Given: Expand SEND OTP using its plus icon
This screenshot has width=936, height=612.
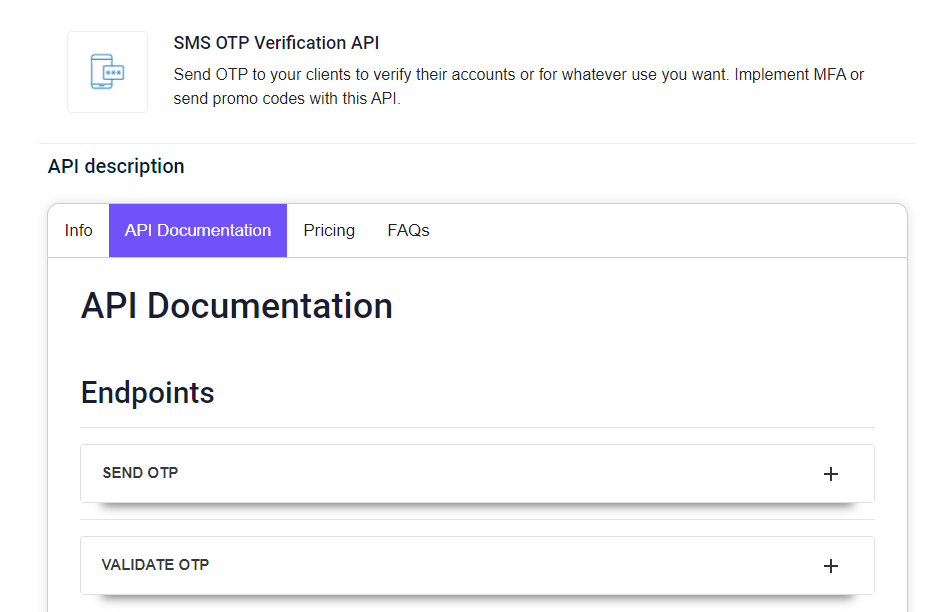Looking at the screenshot, I should pos(830,474).
